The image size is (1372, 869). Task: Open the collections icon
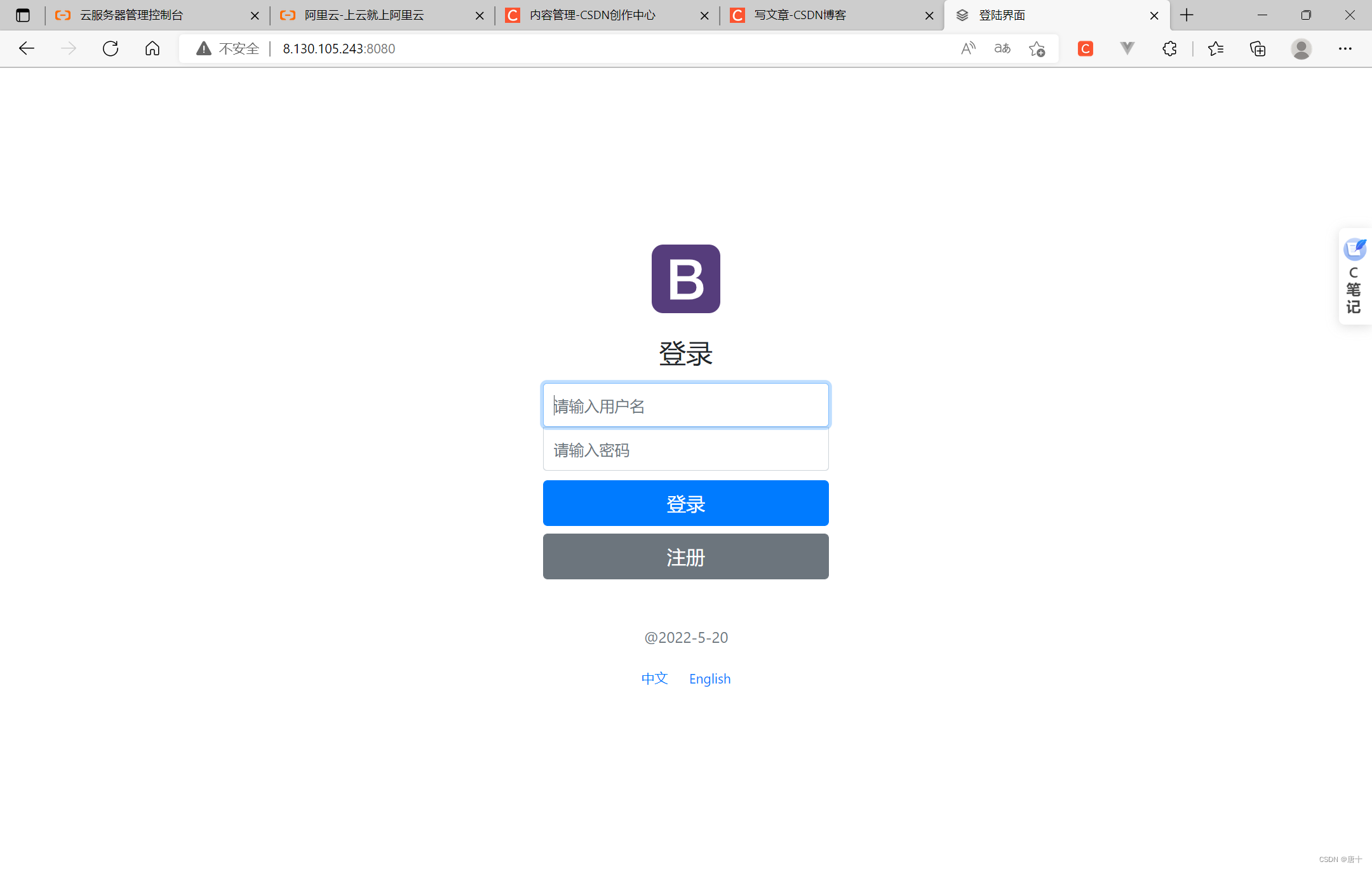[x=1258, y=48]
